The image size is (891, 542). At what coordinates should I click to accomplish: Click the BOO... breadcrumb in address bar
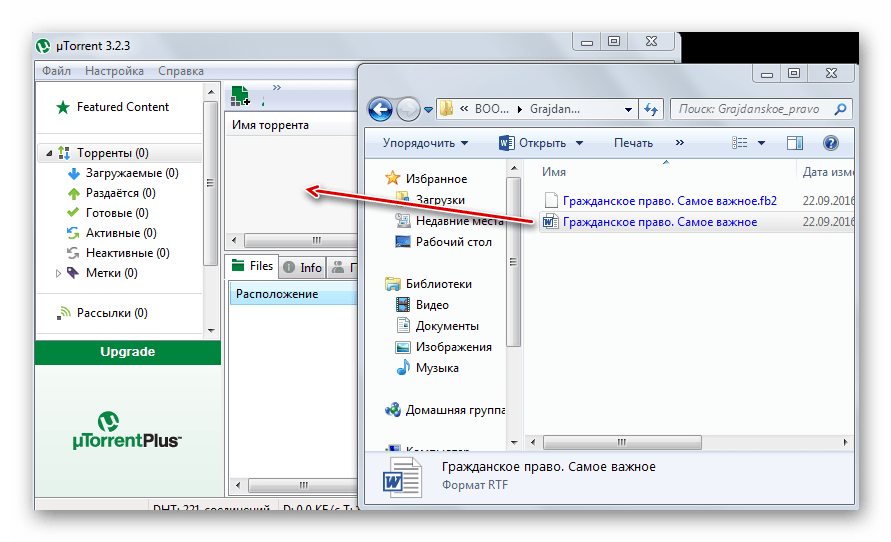click(x=492, y=109)
